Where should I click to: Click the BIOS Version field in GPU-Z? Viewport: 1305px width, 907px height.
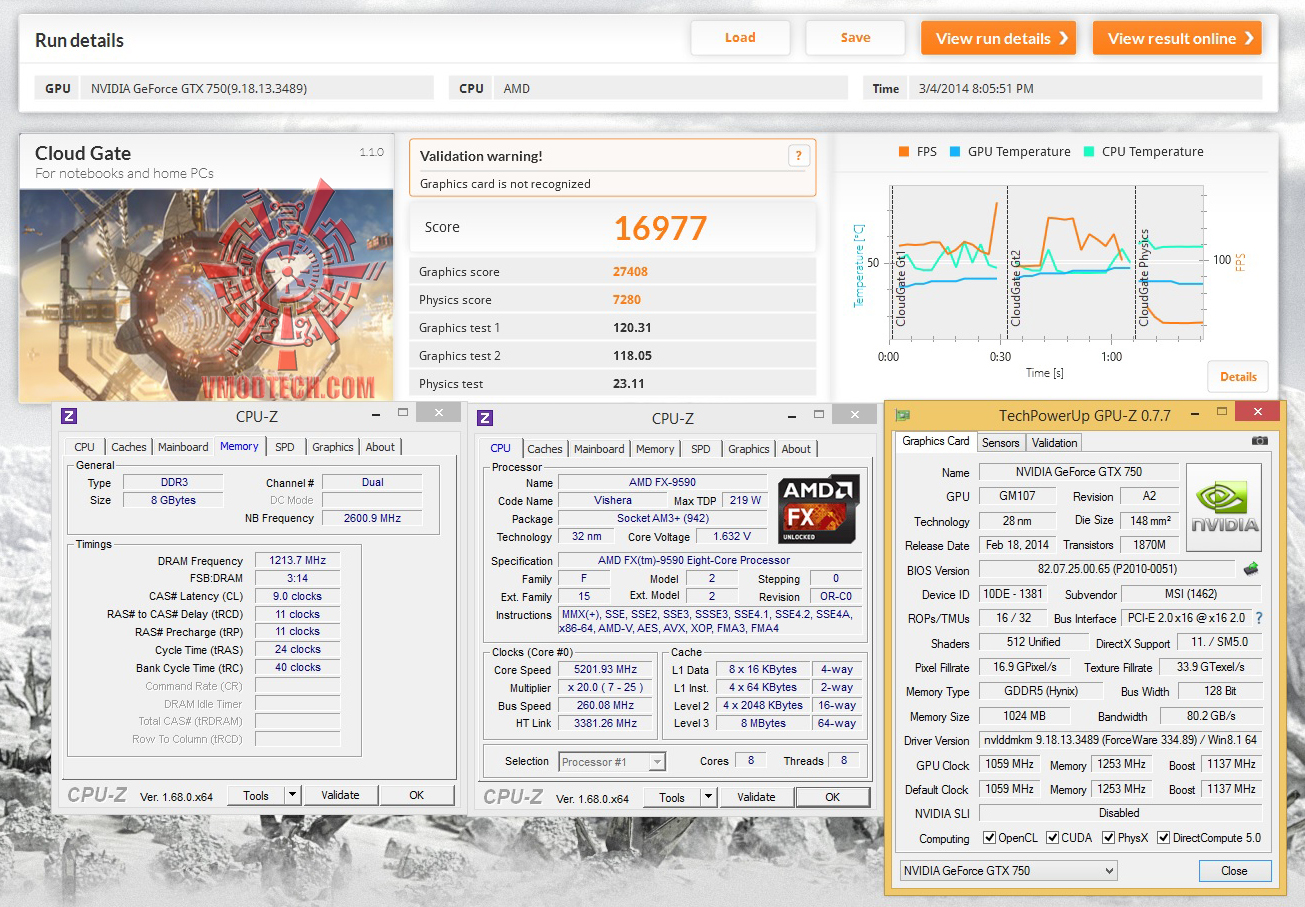(x=1107, y=570)
